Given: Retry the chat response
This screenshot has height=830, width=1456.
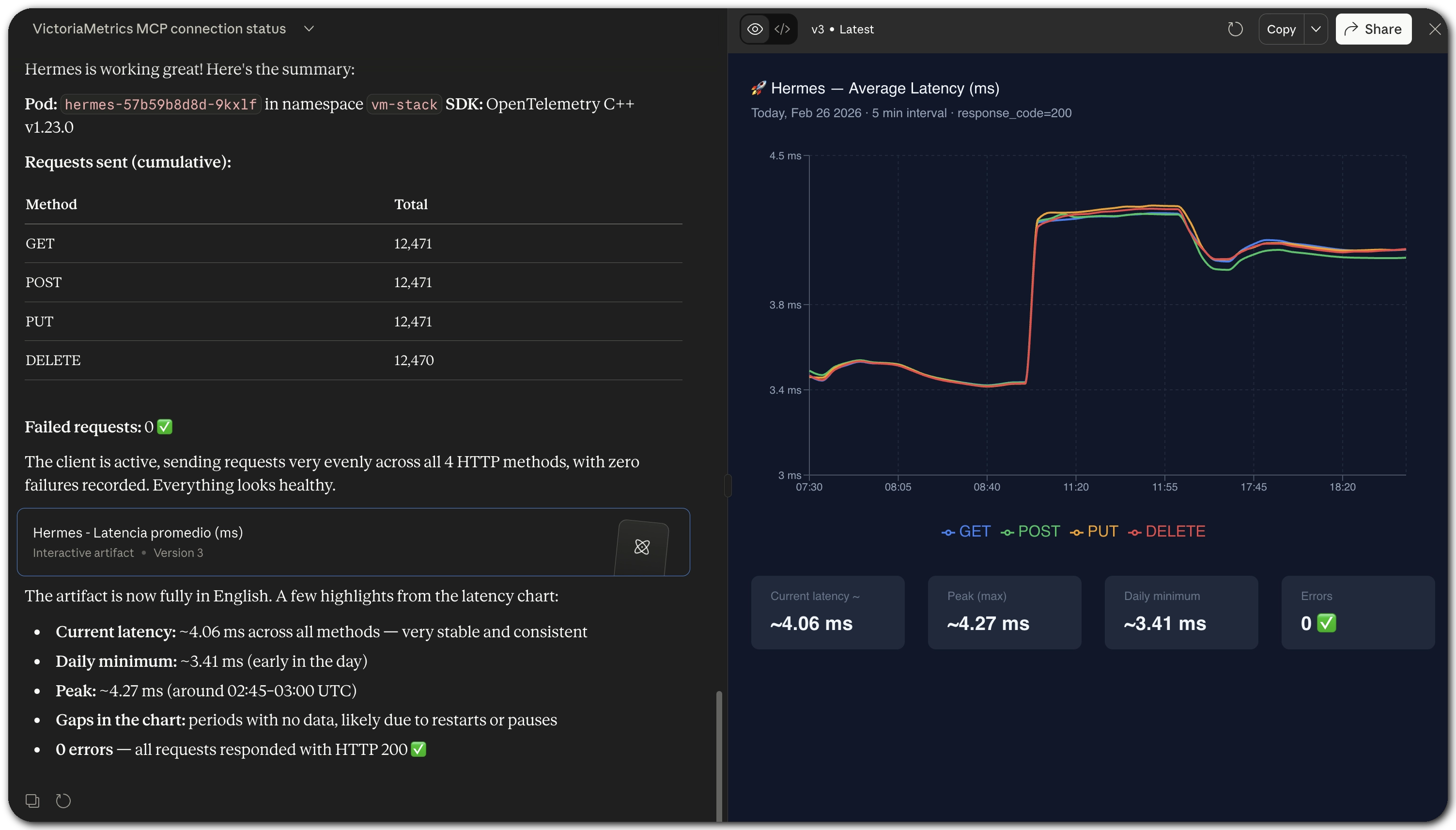Looking at the screenshot, I should [63, 800].
